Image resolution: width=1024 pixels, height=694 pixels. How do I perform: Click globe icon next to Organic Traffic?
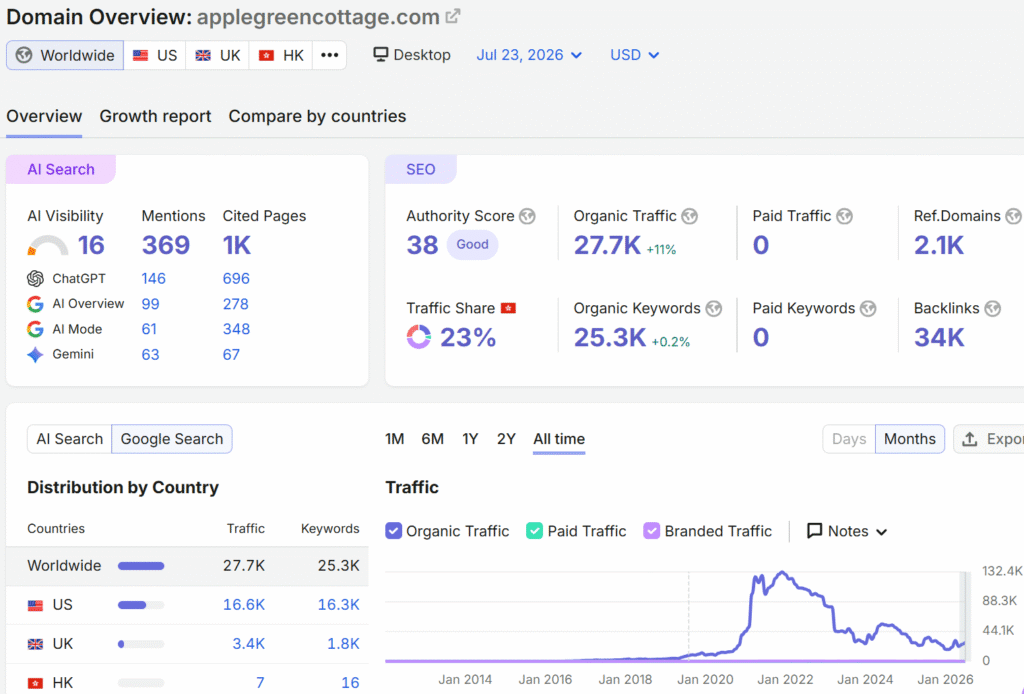(x=690, y=216)
